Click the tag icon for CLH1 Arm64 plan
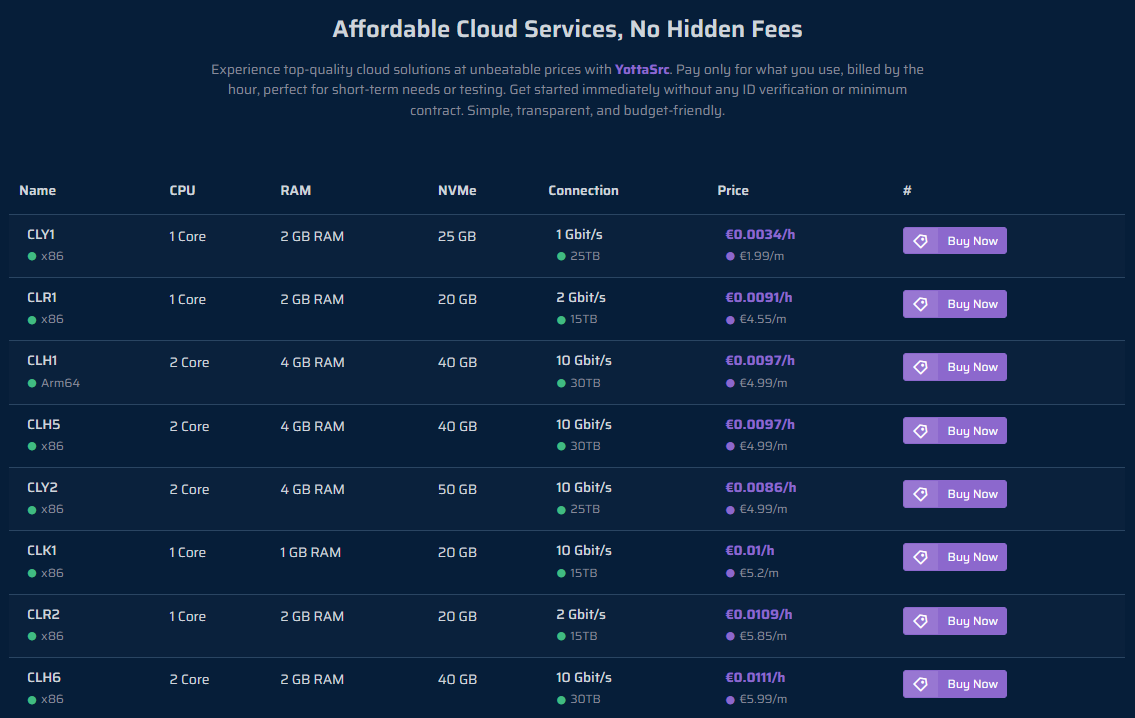 [920, 367]
